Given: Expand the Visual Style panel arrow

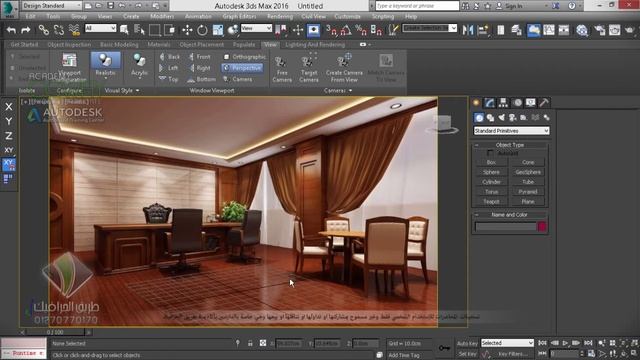Looking at the screenshot, I should point(138,91).
